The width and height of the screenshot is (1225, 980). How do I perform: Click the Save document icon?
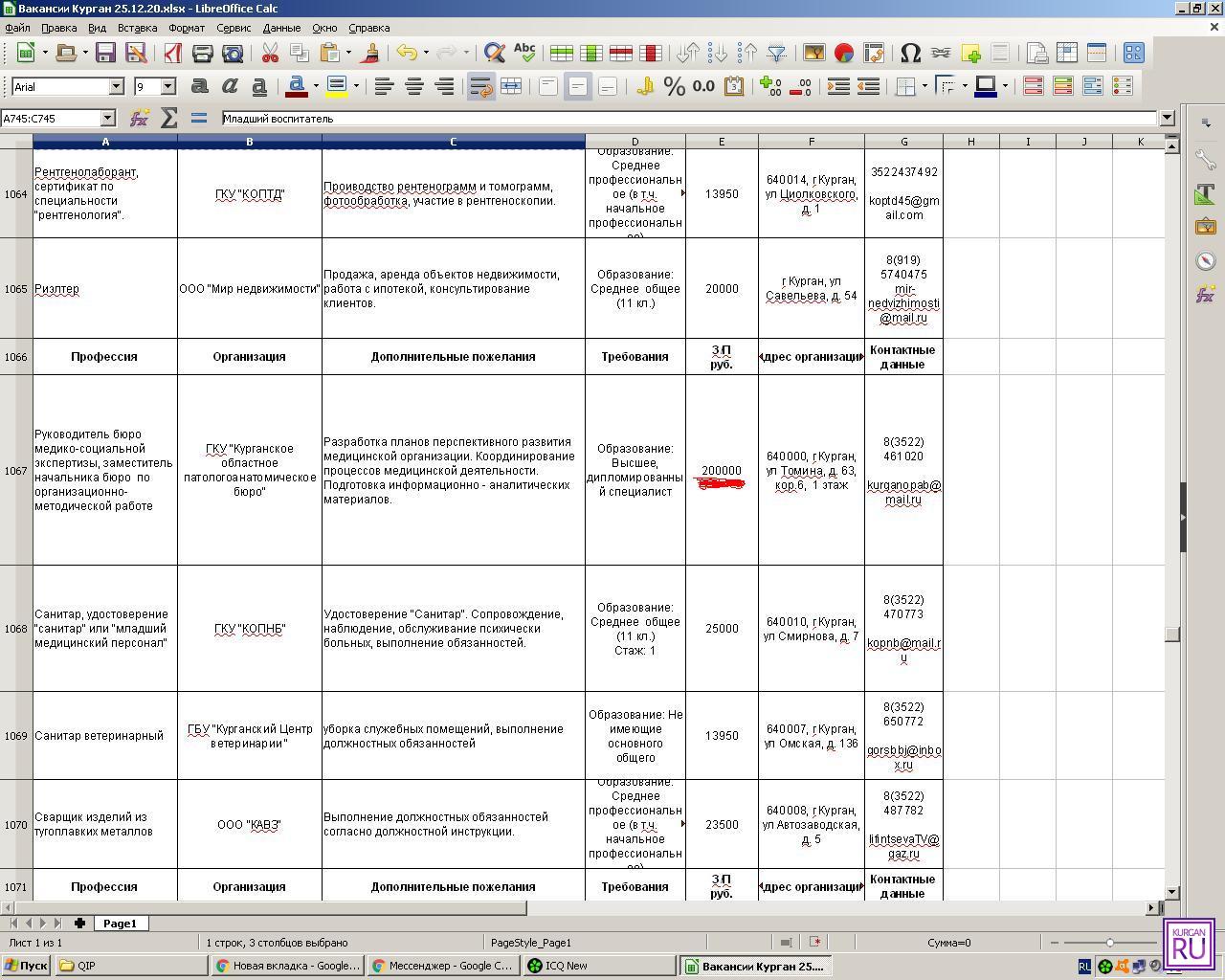[105, 53]
